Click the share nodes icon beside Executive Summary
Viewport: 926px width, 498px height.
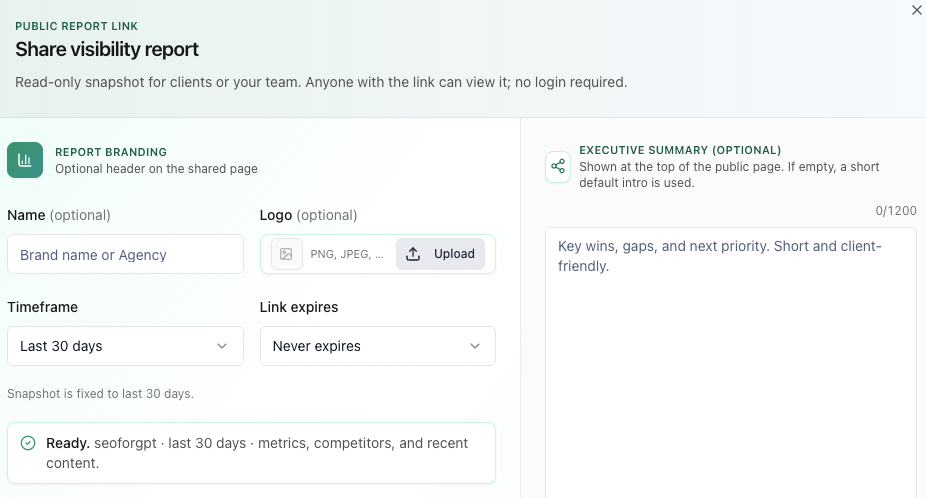tap(558, 167)
